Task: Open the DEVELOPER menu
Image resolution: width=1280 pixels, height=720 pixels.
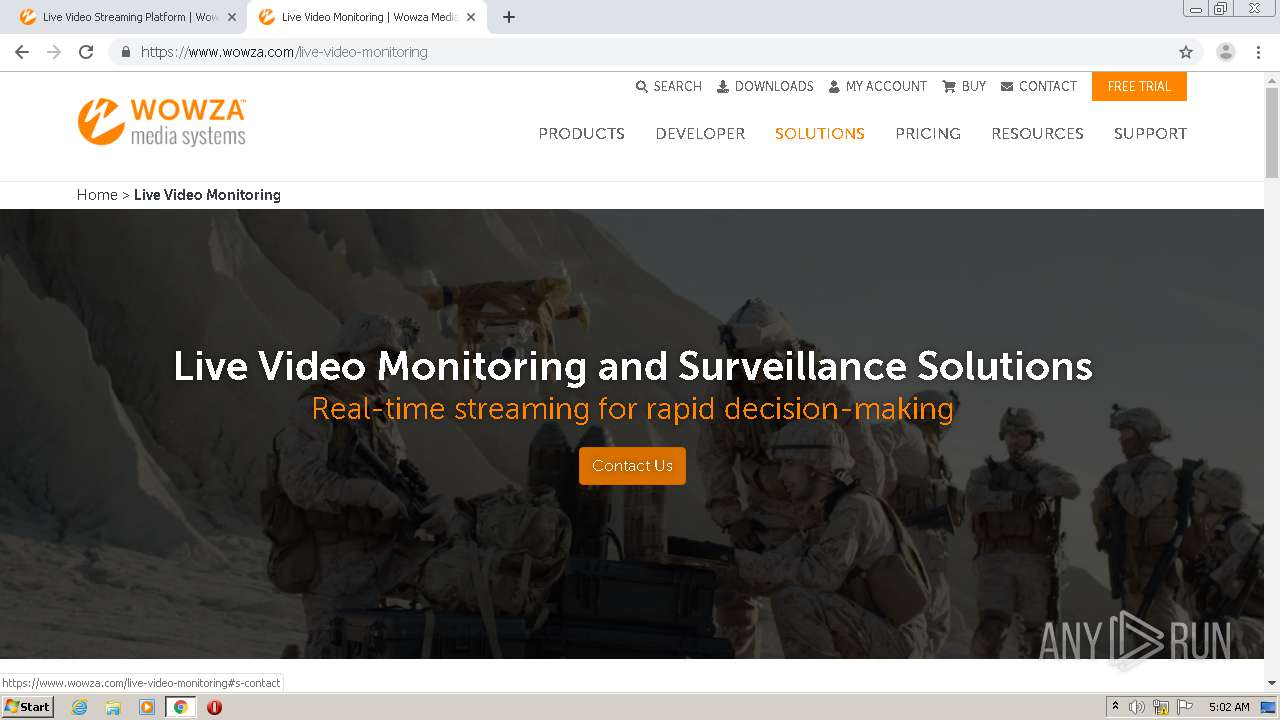Action: tap(700, 134)
